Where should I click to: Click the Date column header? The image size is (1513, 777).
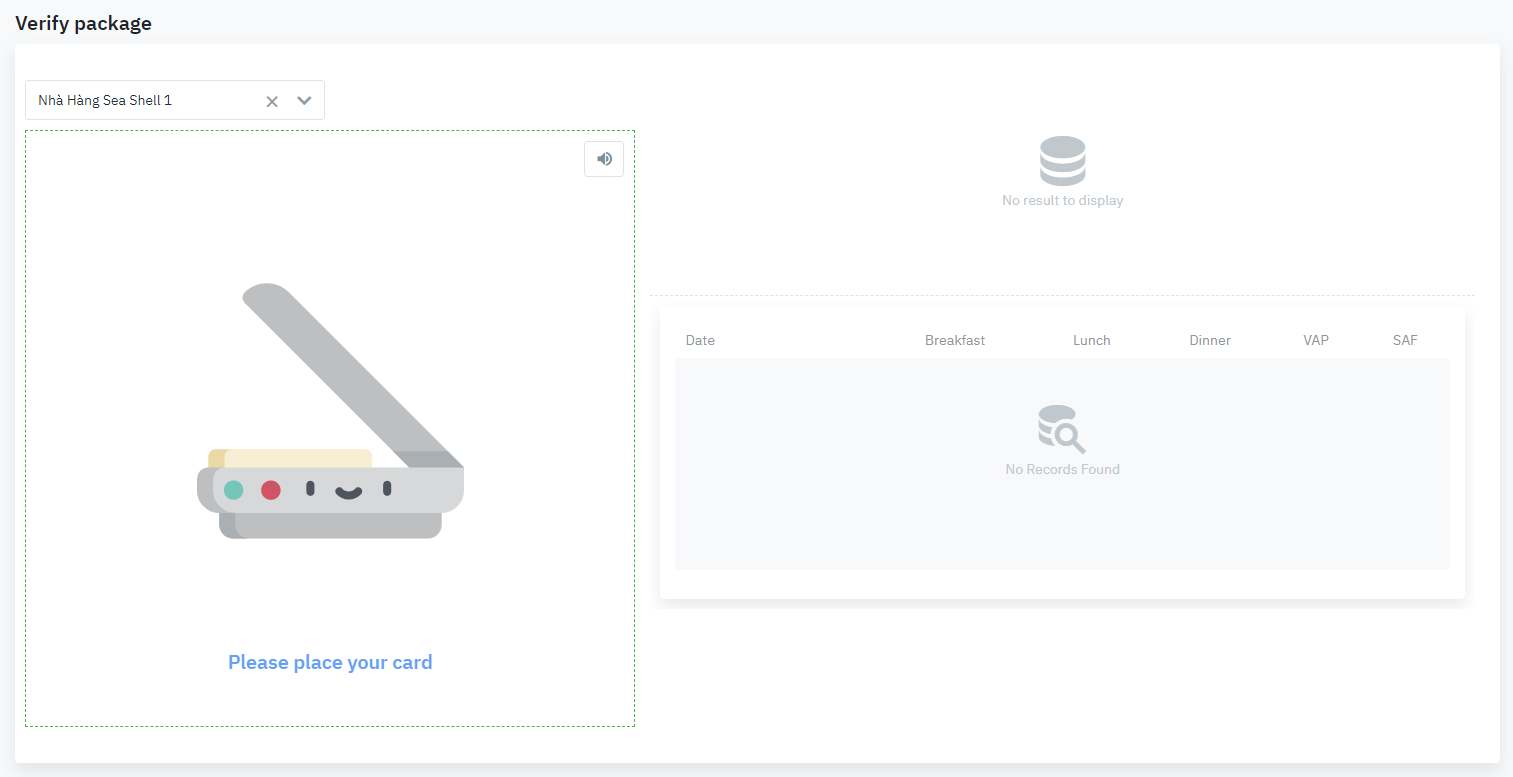pos(700,340)
